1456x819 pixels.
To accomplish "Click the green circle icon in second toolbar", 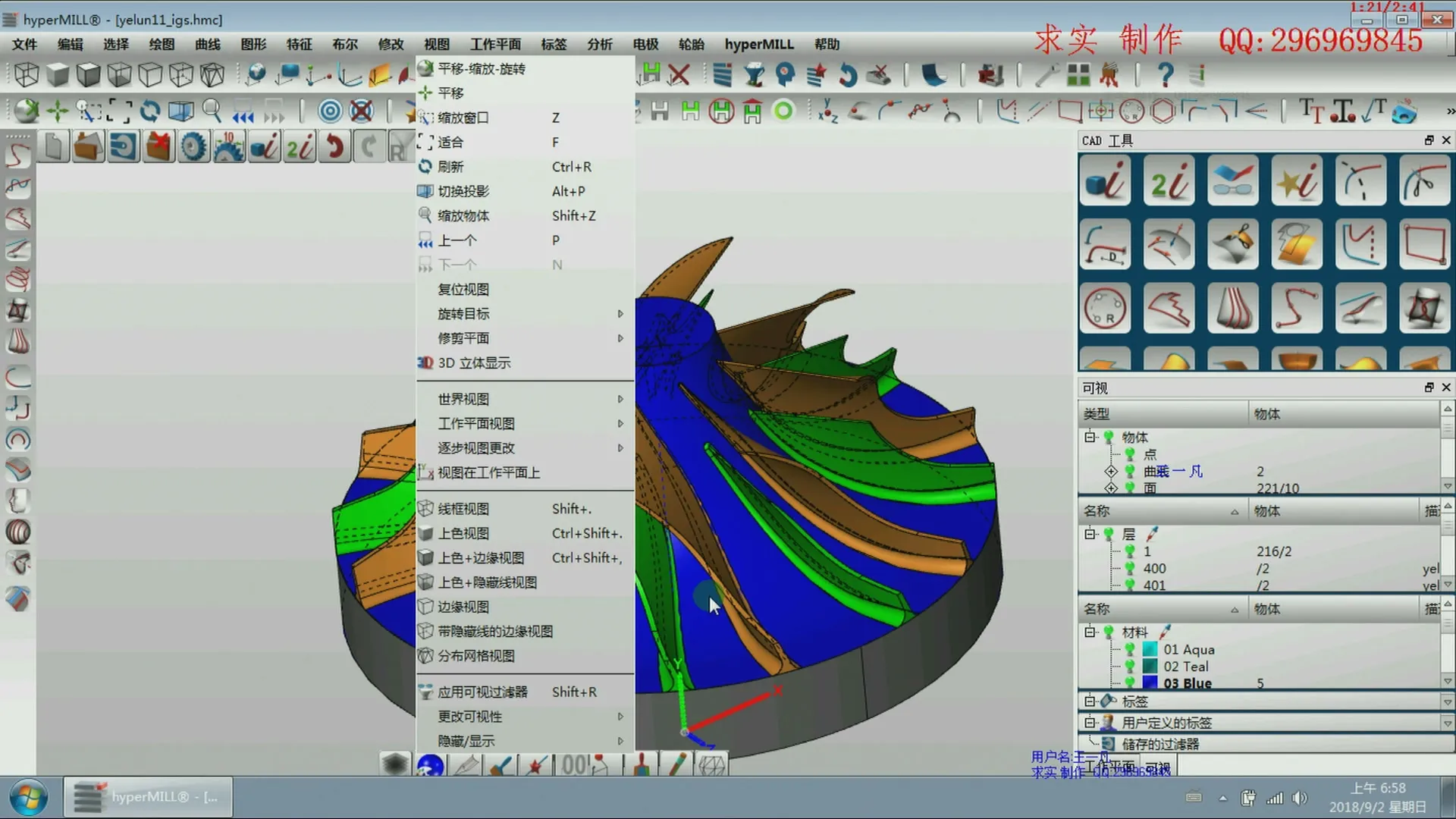I will [783, 111].
